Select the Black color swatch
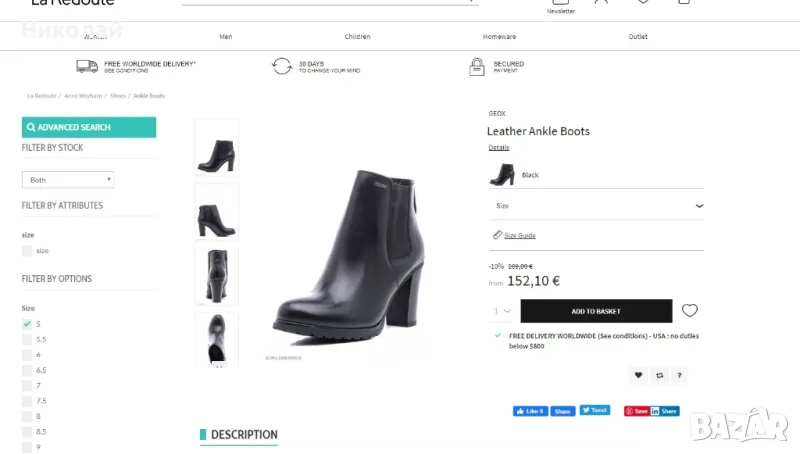The height and width of the screenshot is (454, 800). [501, 175]
